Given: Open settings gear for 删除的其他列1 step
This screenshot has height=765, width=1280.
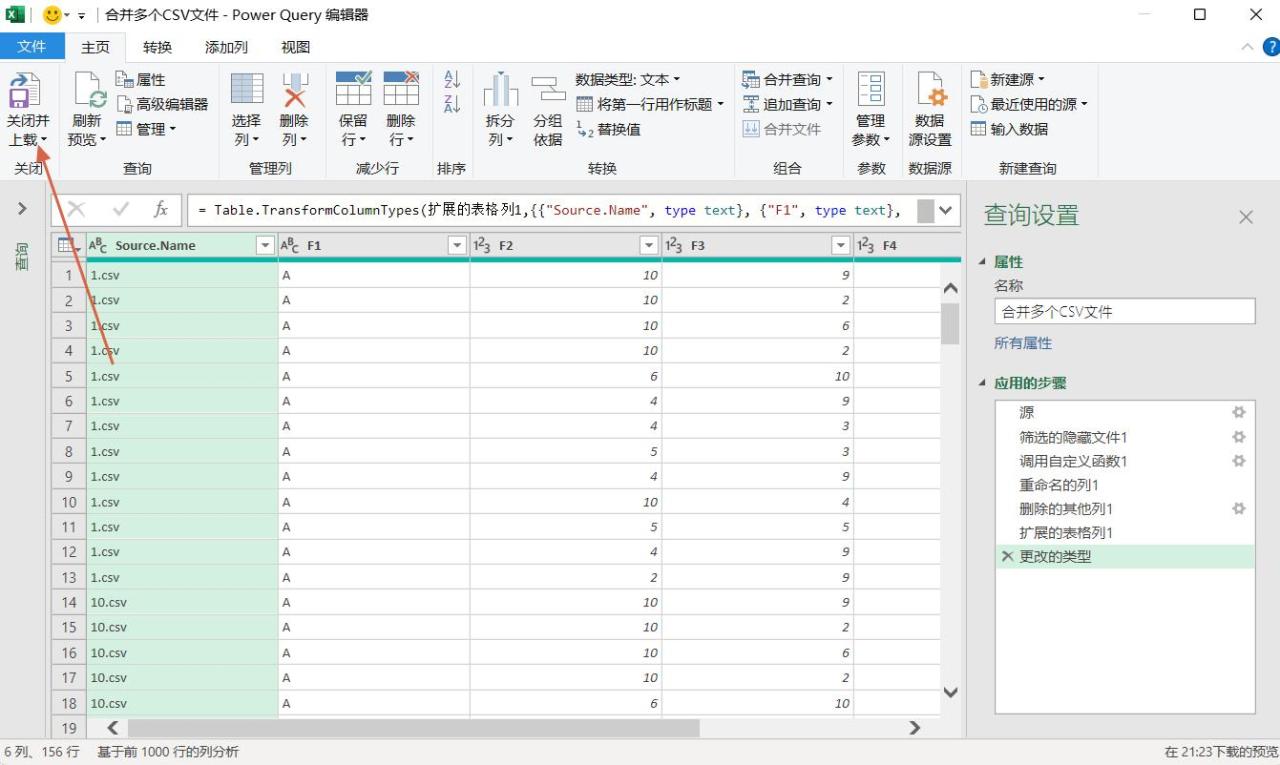Looking at the screenshot, I should [x=1239, y=509].
